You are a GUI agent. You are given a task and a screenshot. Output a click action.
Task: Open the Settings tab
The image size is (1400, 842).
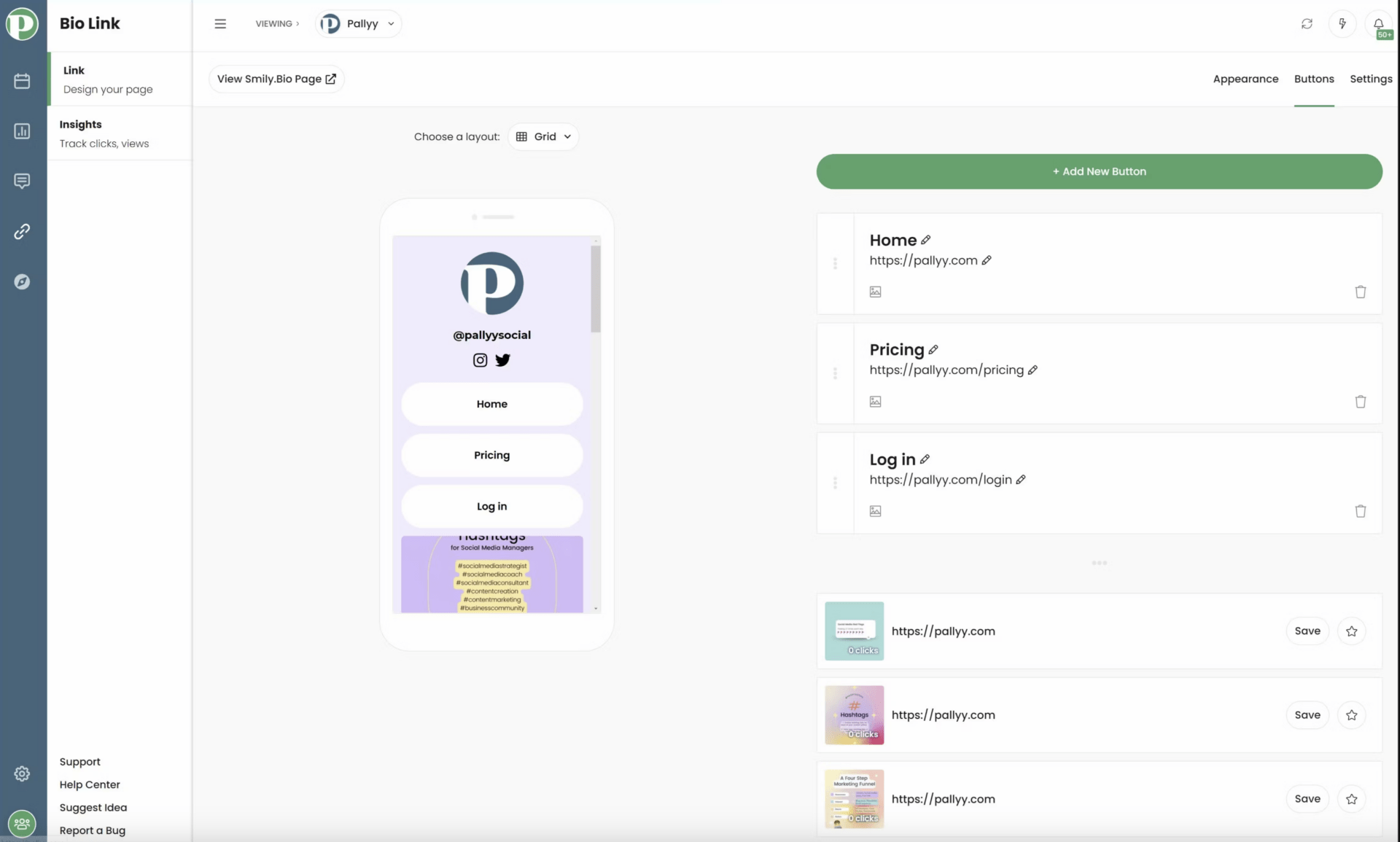tap(1371, 79)
